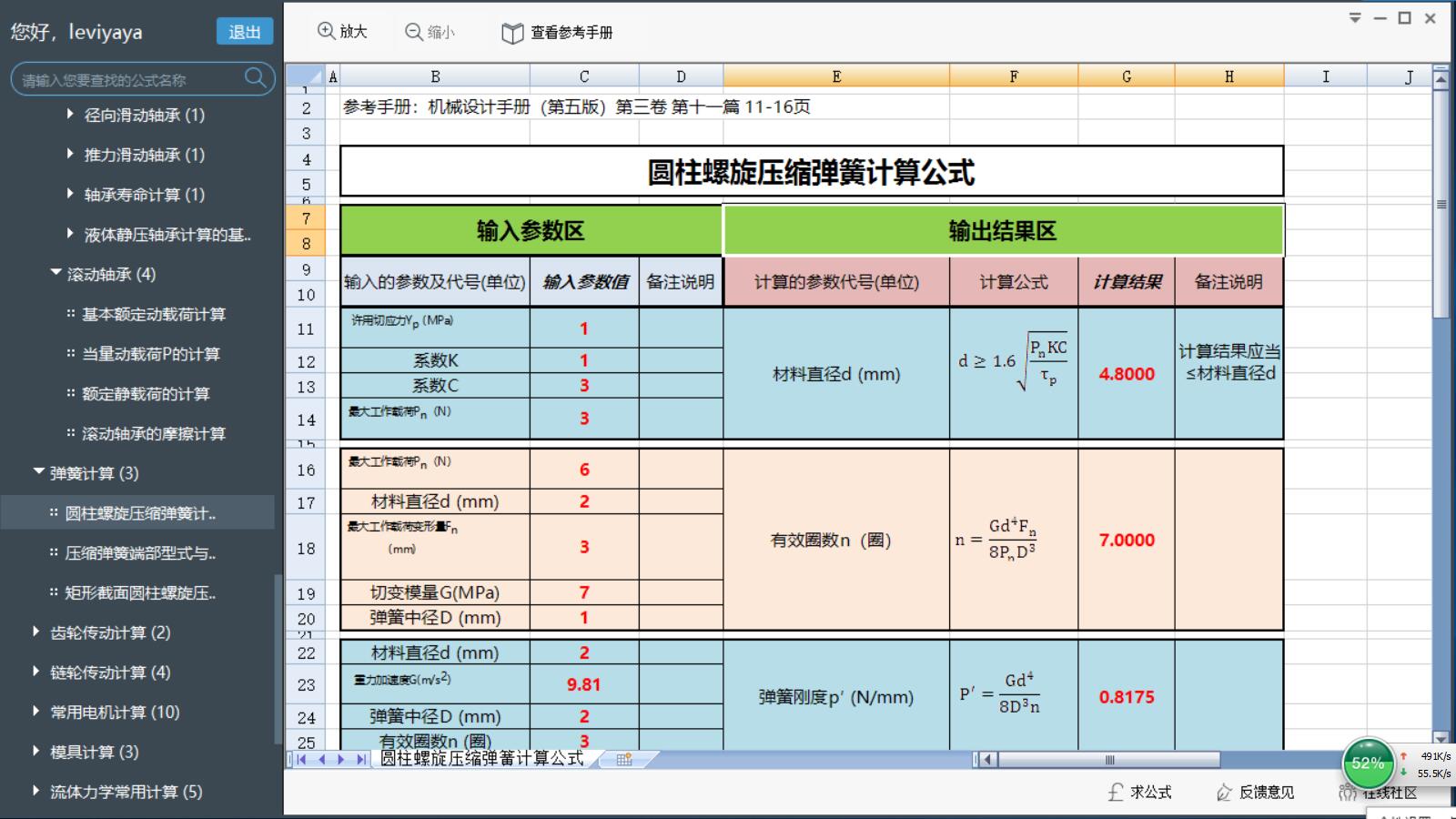
Task: Click the tab bar split handle beside scrollbar
Action: tap(976, 759)
